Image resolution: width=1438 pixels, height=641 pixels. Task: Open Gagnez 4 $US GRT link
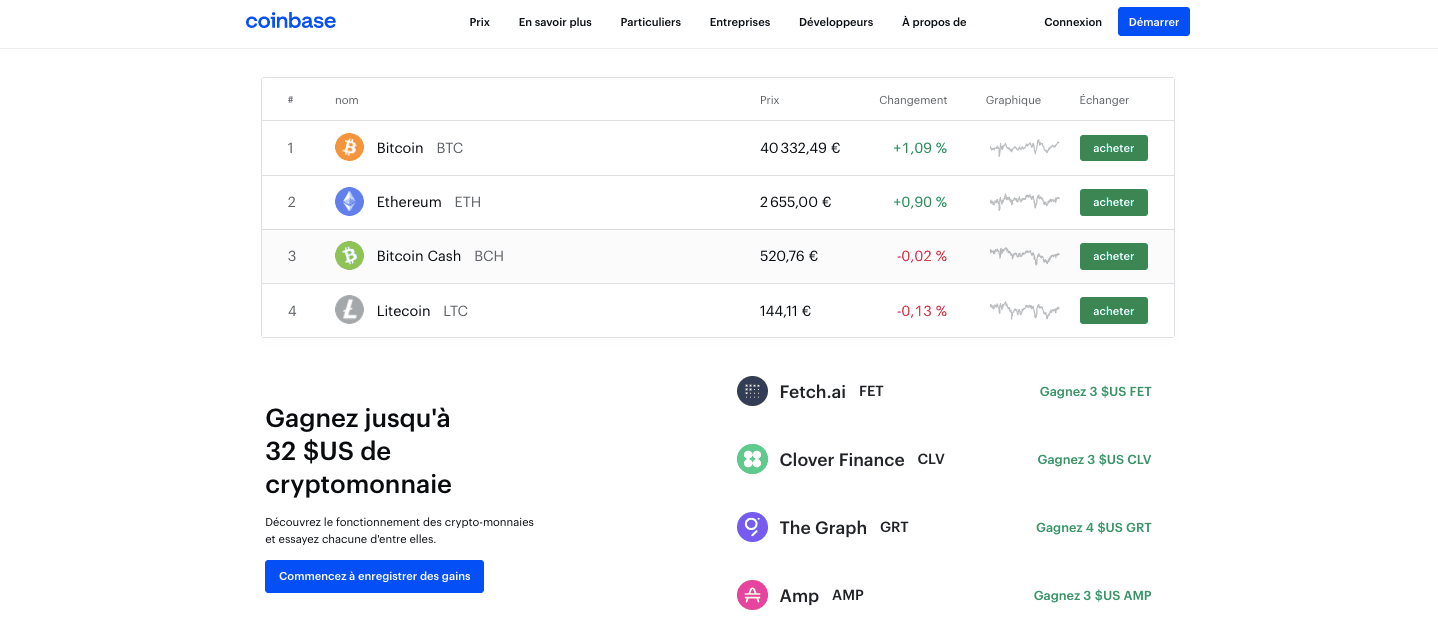pyautogui.click(x=1094, y=527)
